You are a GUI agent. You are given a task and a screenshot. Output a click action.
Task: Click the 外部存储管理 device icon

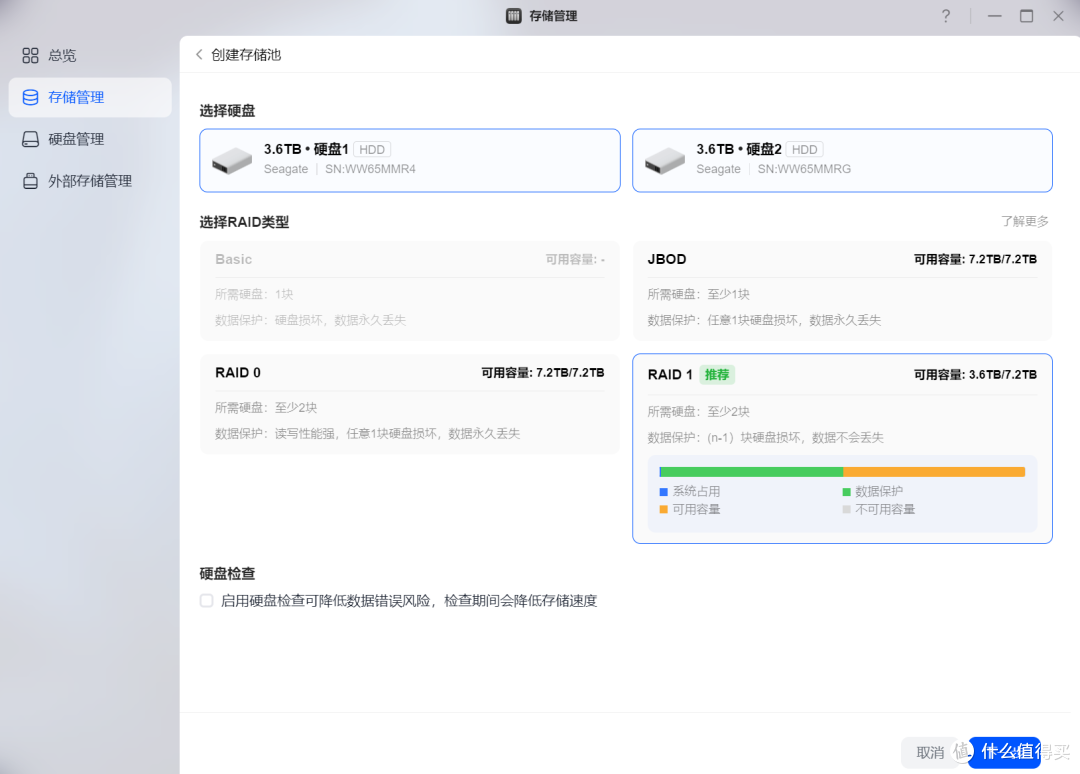pos(30,181)
